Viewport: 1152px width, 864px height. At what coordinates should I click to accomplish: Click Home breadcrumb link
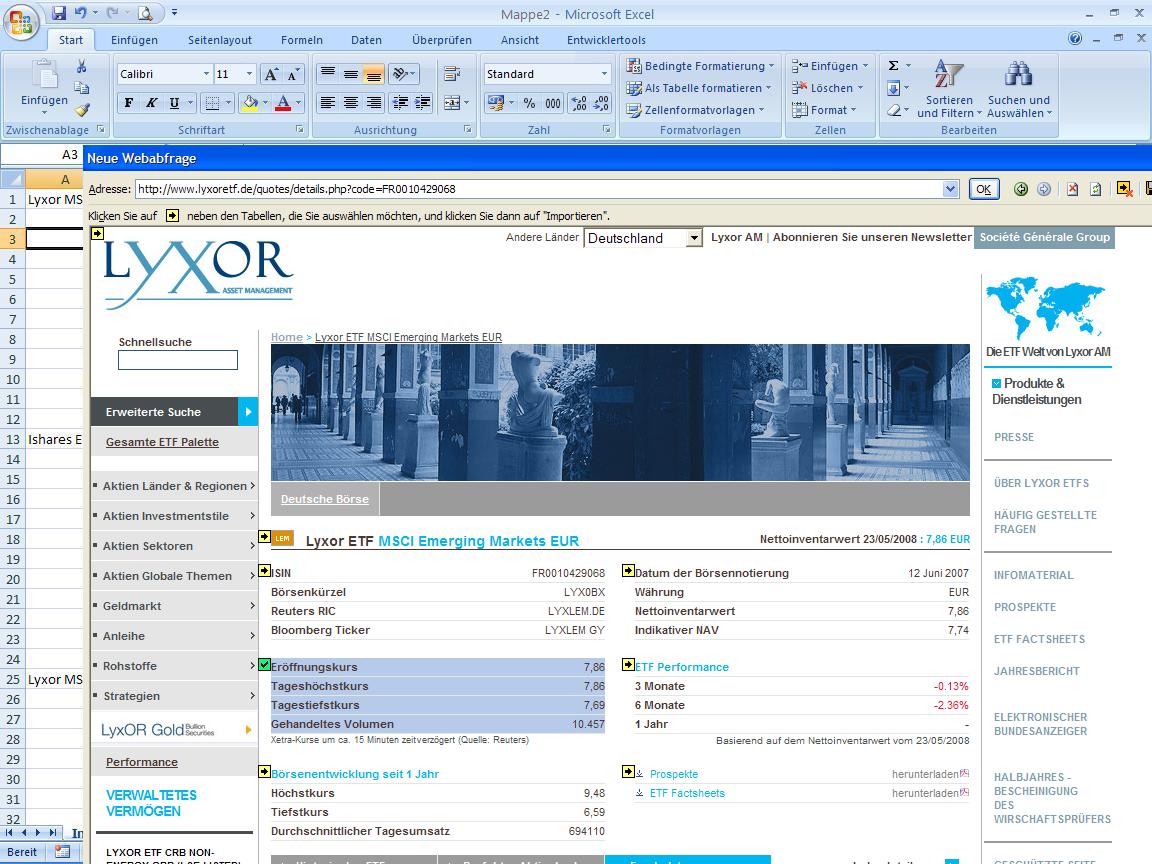287,336
